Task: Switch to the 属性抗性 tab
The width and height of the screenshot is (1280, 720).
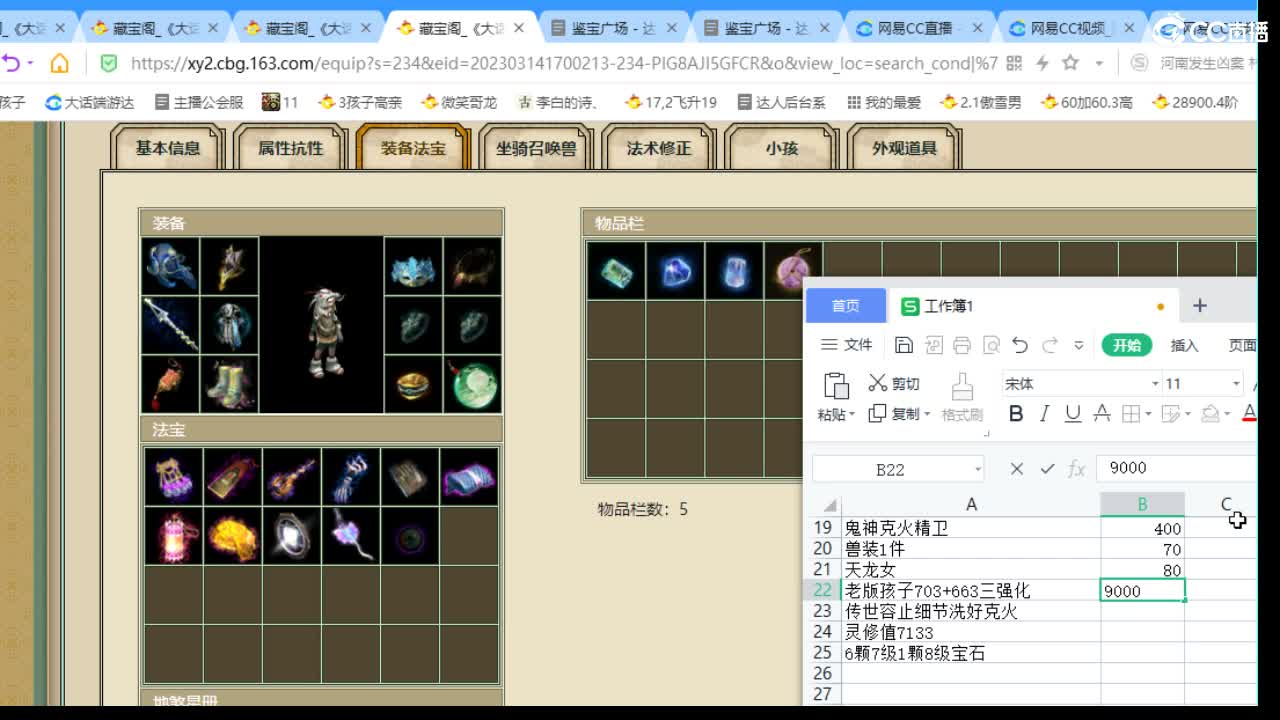Action: click(291, 148)
